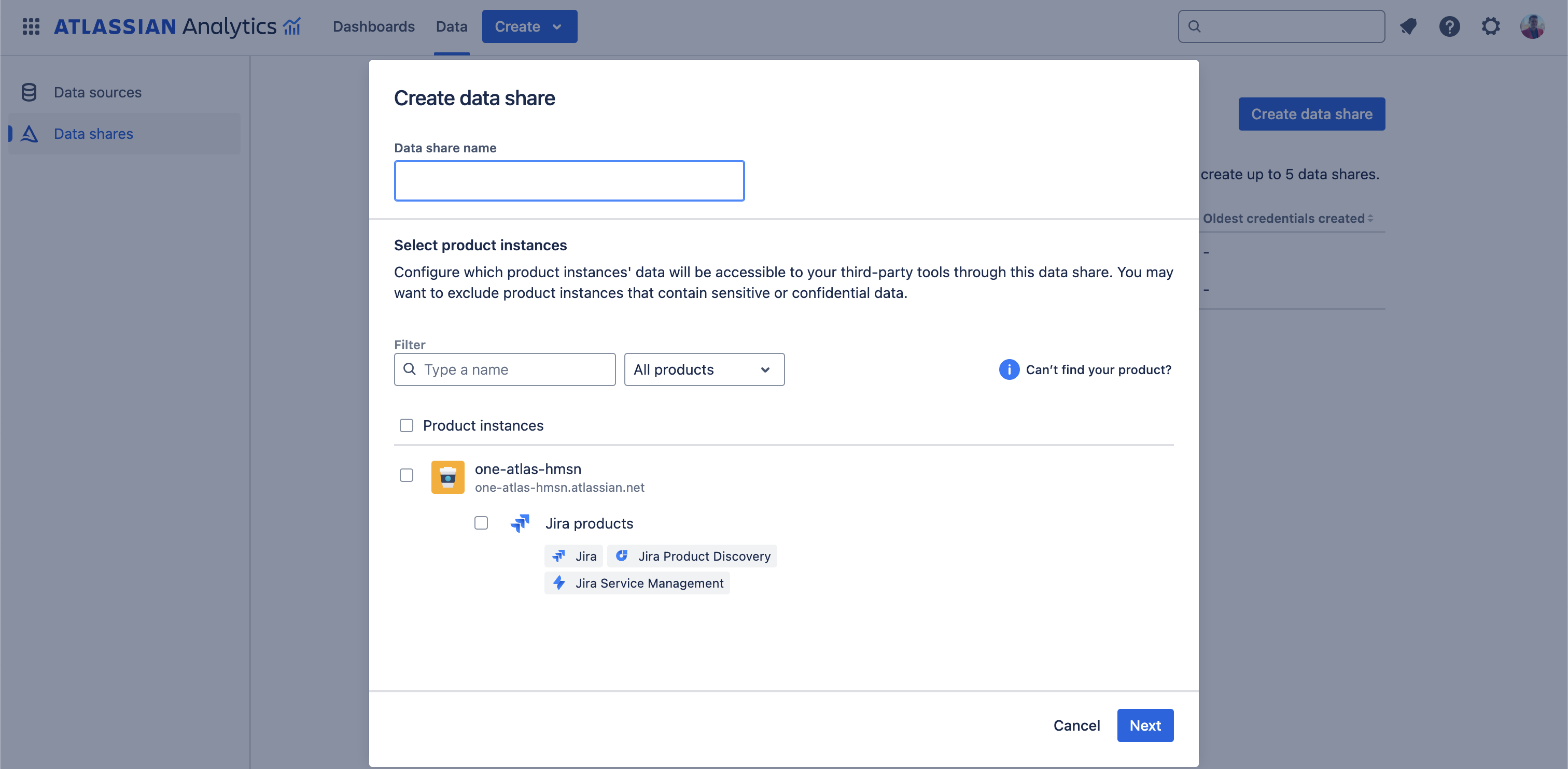Click the Jira Service Management tag
Viewport: 1568px width, 769px height.
[x=637, y=583]
